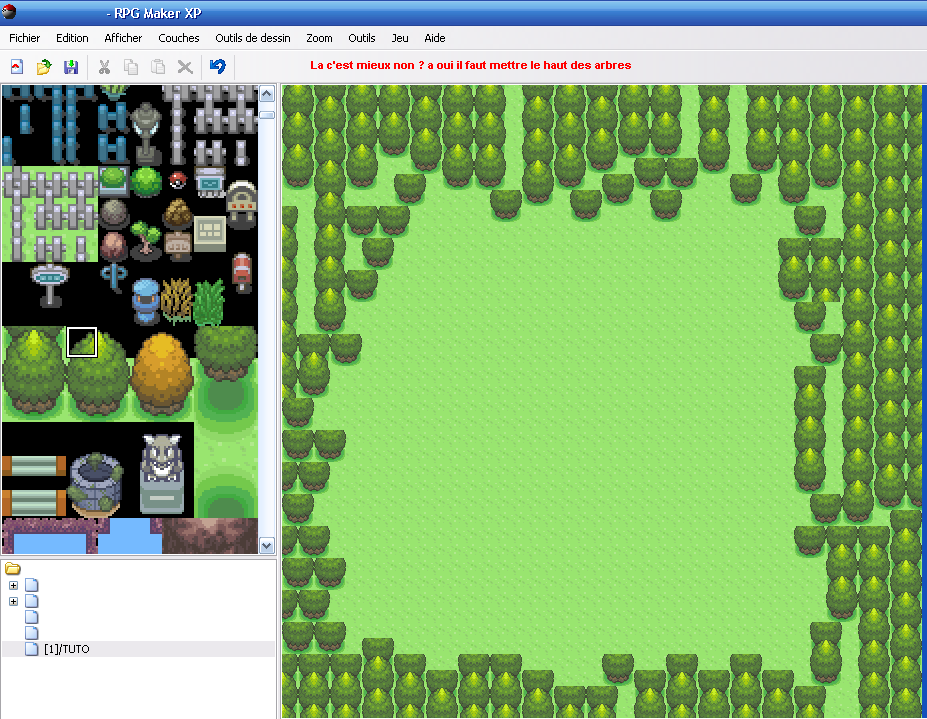927x719 pixels.
Task: Select the Poké Ball tile in tileset
Action: click(x=177, y=179)
